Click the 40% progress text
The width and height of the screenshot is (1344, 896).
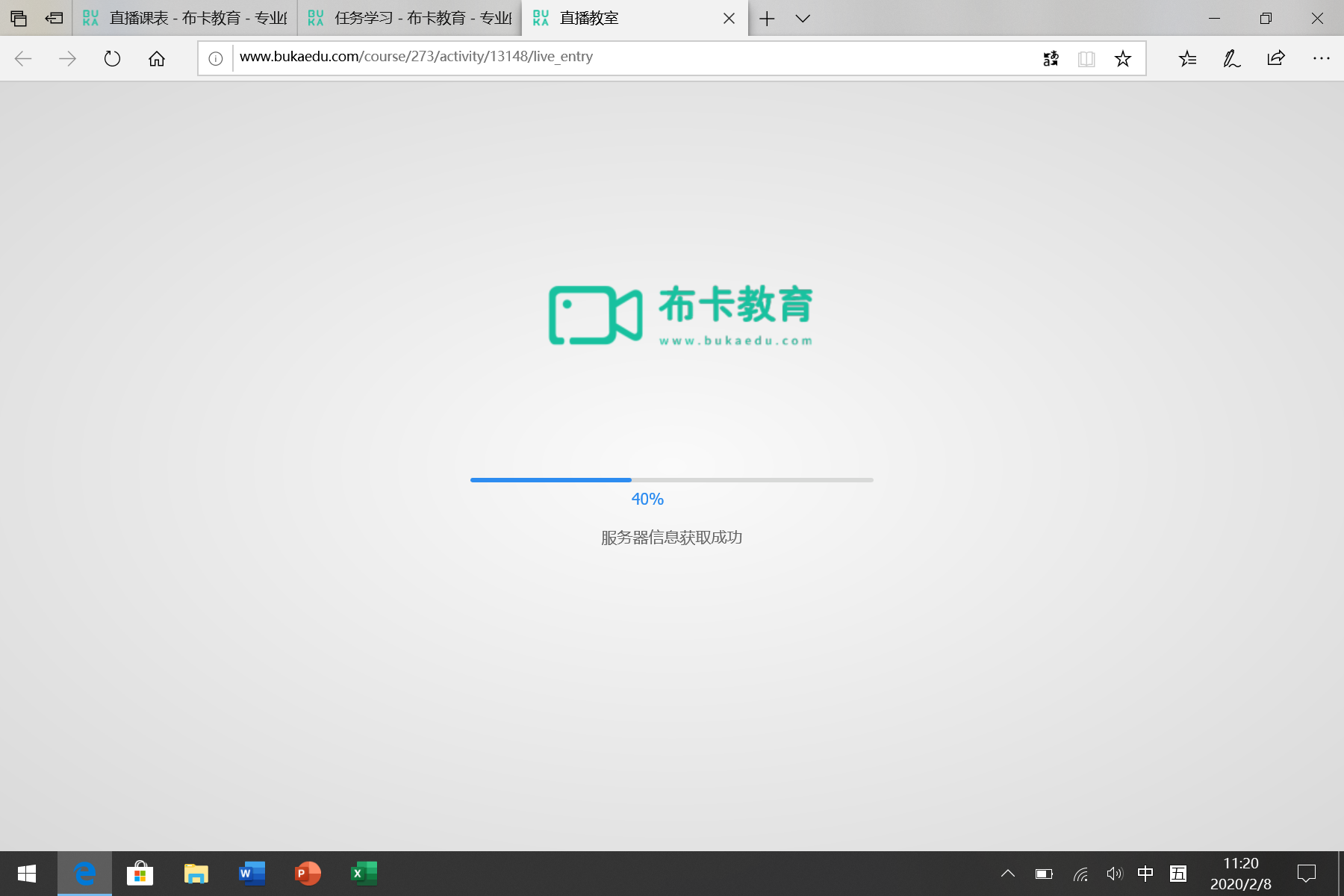(x=647, y=499)
